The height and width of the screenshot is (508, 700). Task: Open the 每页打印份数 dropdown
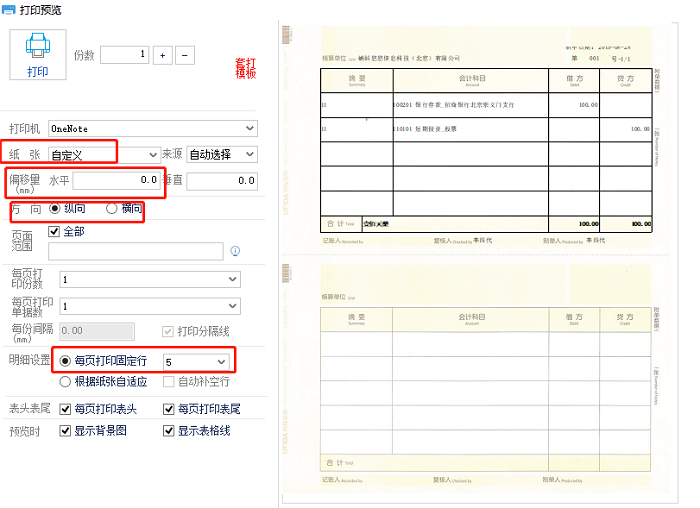(x=149, y=279)
